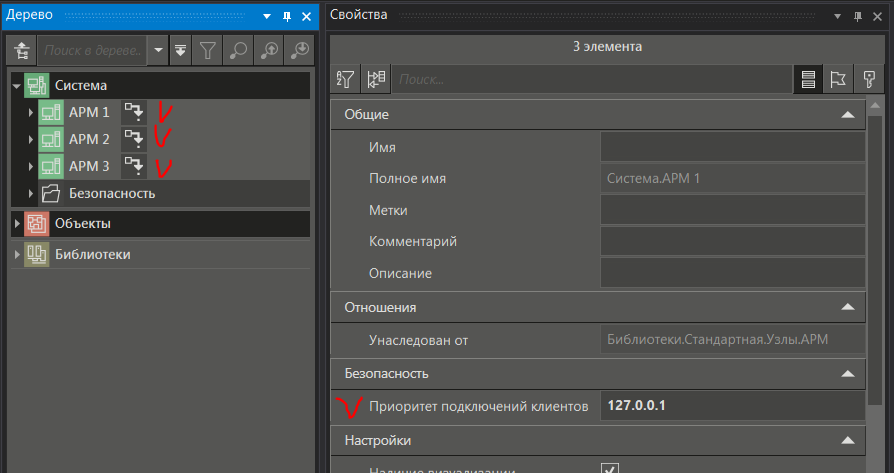Click the alphabetical sort icon in Свойства toolbar
This screenshot has height=473, width=894.
click(x=346, y=79)
